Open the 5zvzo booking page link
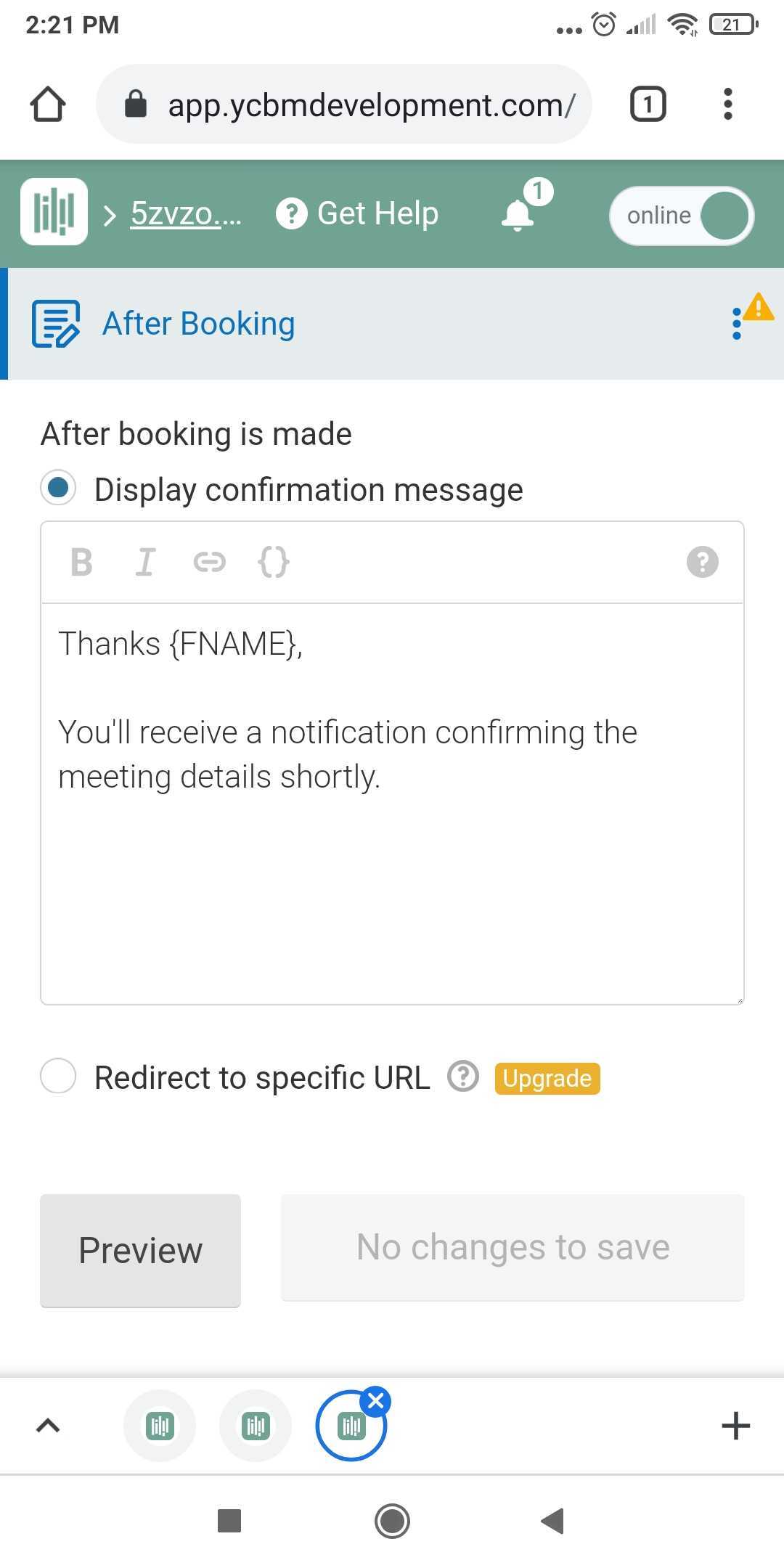The width and height of the screenshot is (784, 1568). point(185,213)
